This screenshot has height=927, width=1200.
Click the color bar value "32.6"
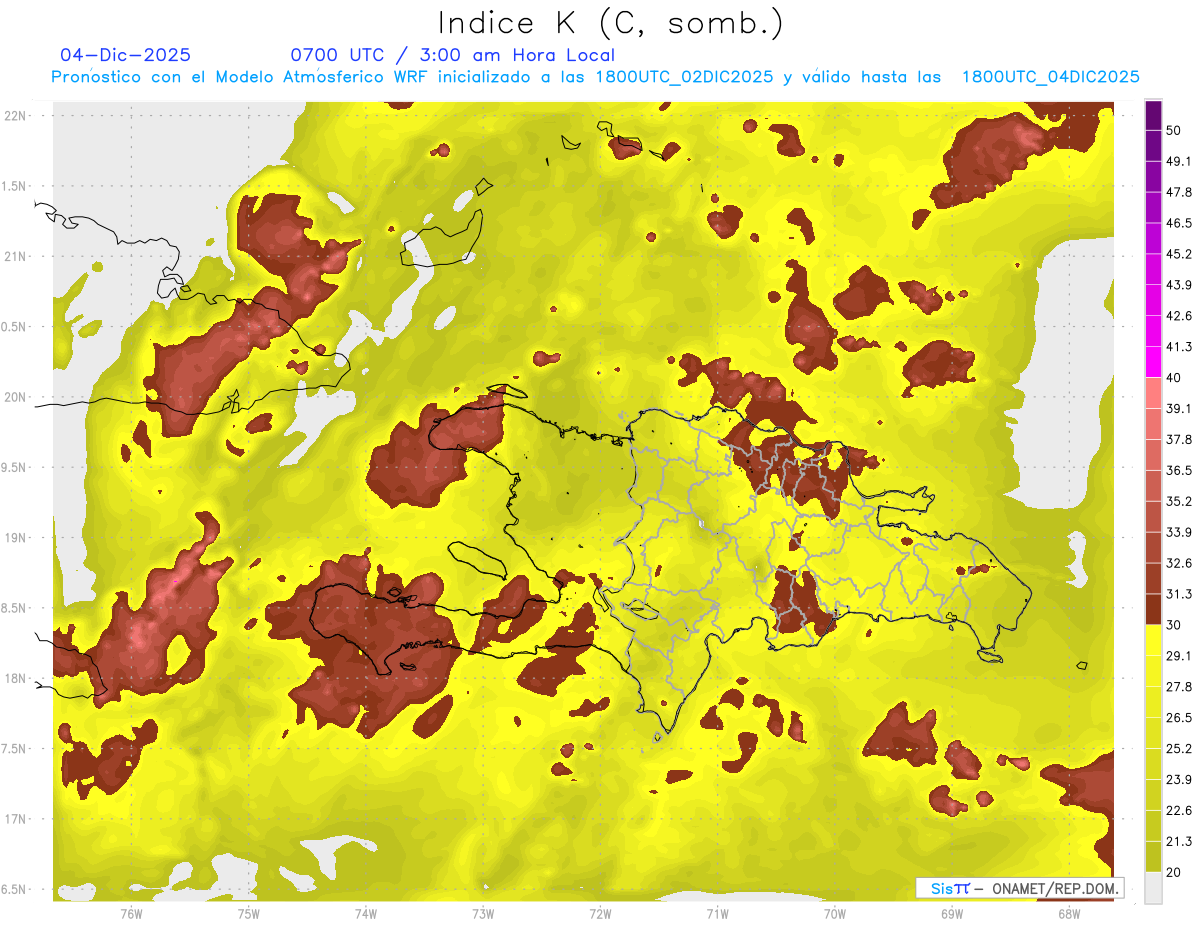coord(1179,563)
